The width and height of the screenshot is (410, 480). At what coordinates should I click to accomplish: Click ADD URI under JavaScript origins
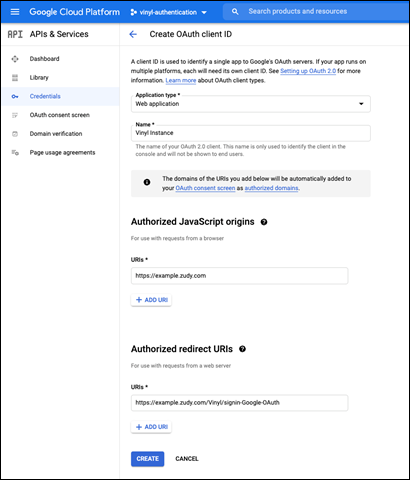coord(151,300)
